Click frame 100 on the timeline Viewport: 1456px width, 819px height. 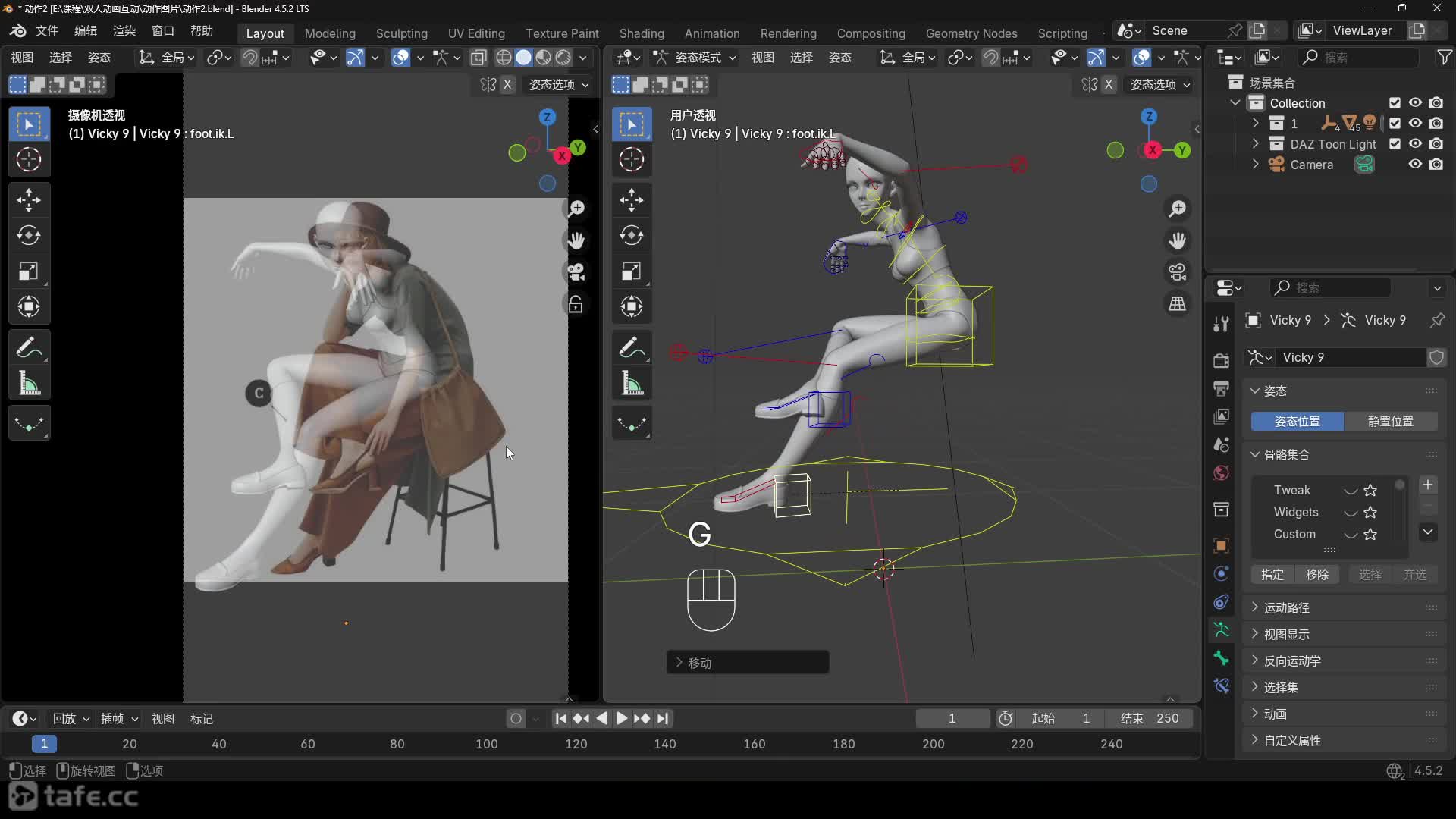click(x=486, y=744)
